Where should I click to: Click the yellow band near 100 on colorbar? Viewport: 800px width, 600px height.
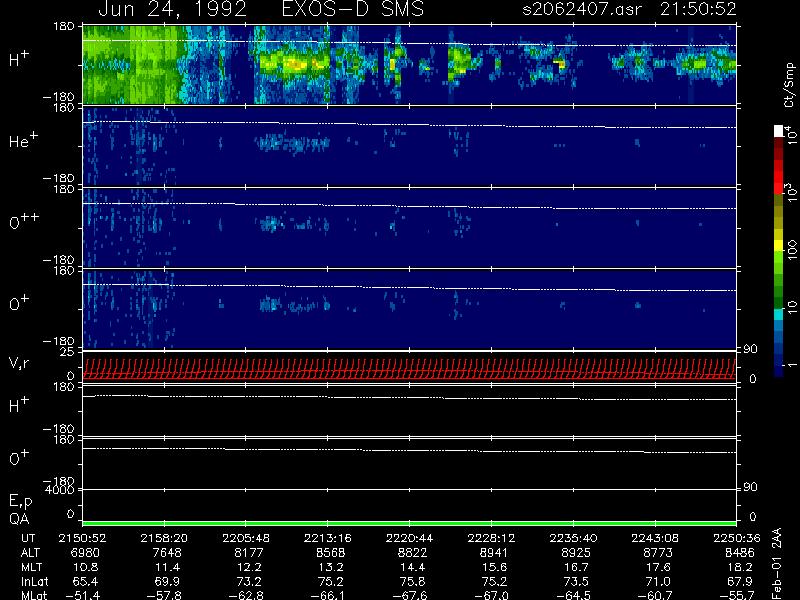coord(779,246)
